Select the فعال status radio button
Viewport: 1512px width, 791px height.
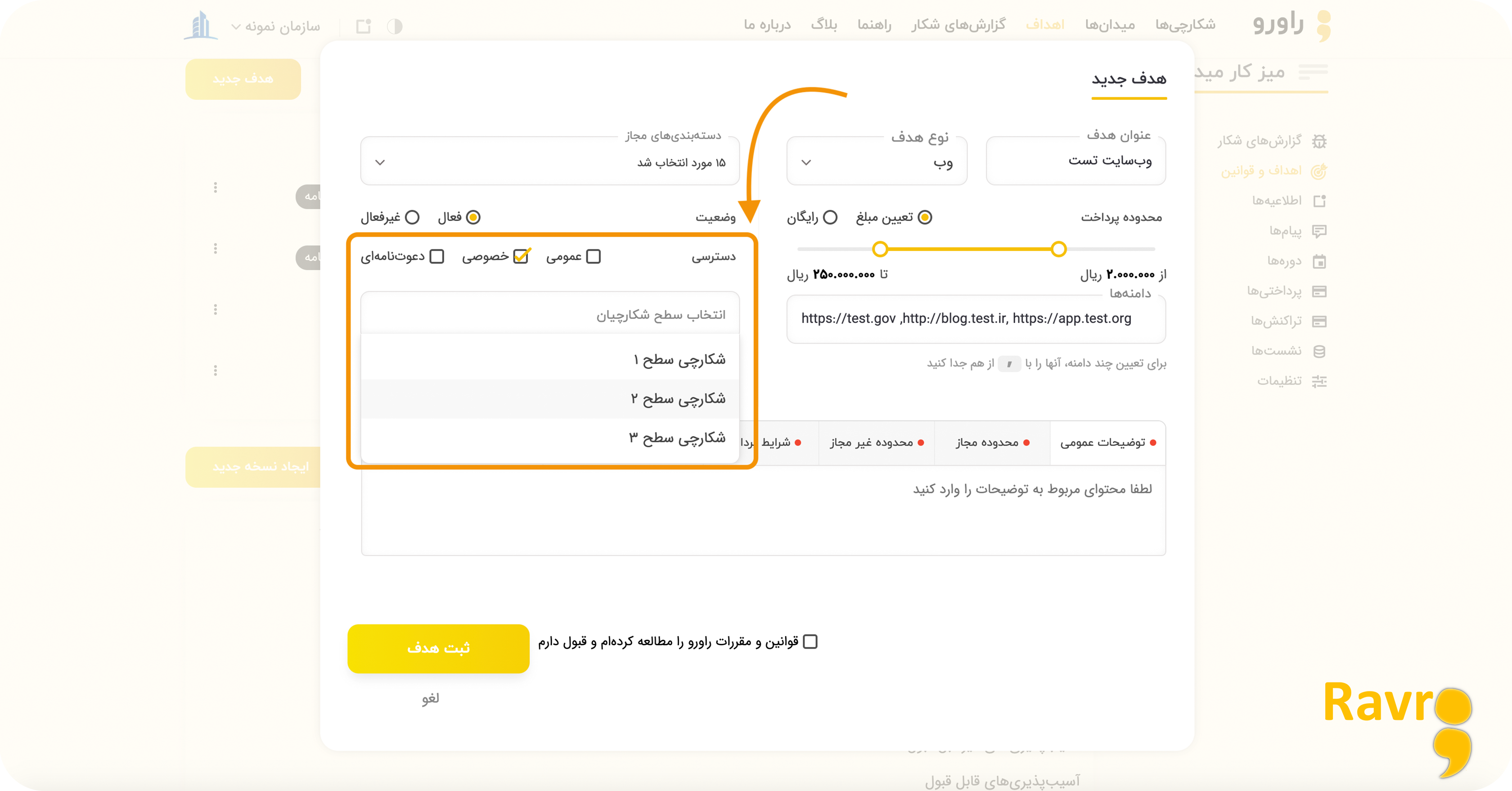pos(473,217)
